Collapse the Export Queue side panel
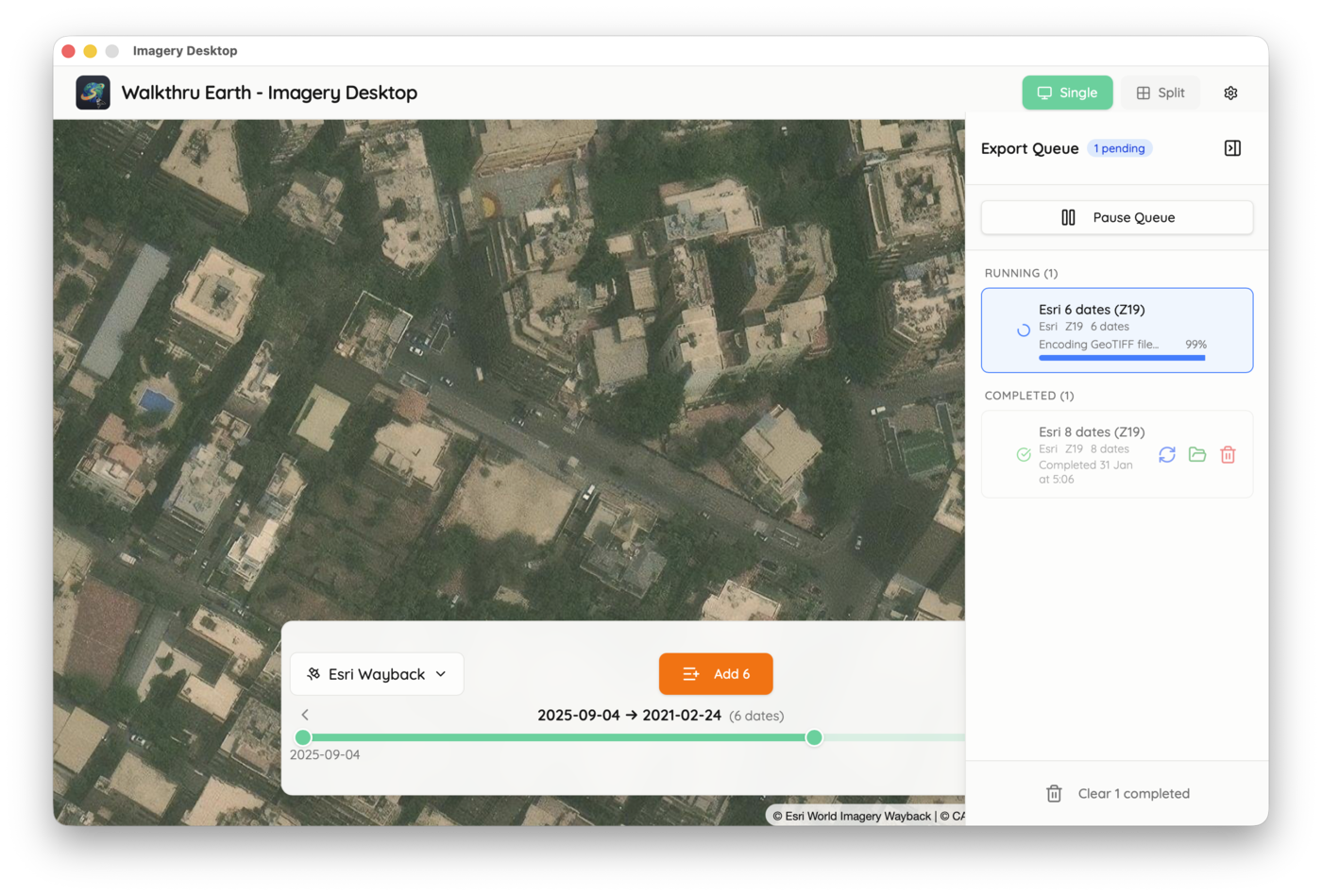 (1232, 148)
